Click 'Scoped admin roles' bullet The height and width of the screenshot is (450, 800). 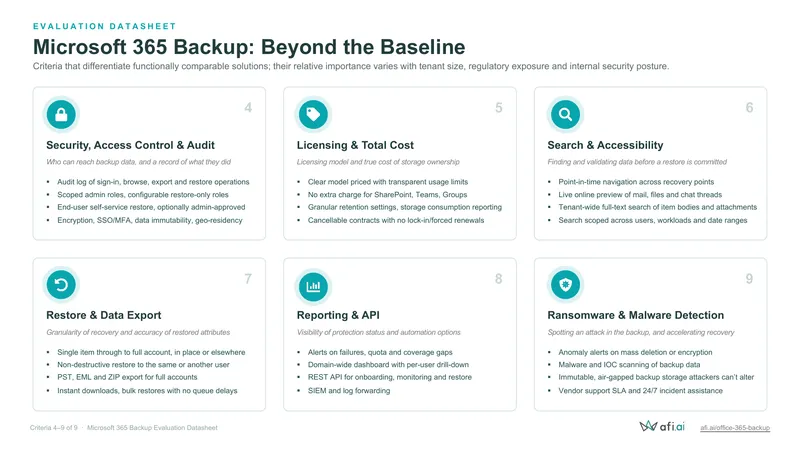pyautogui.click(x=143, y=194)
